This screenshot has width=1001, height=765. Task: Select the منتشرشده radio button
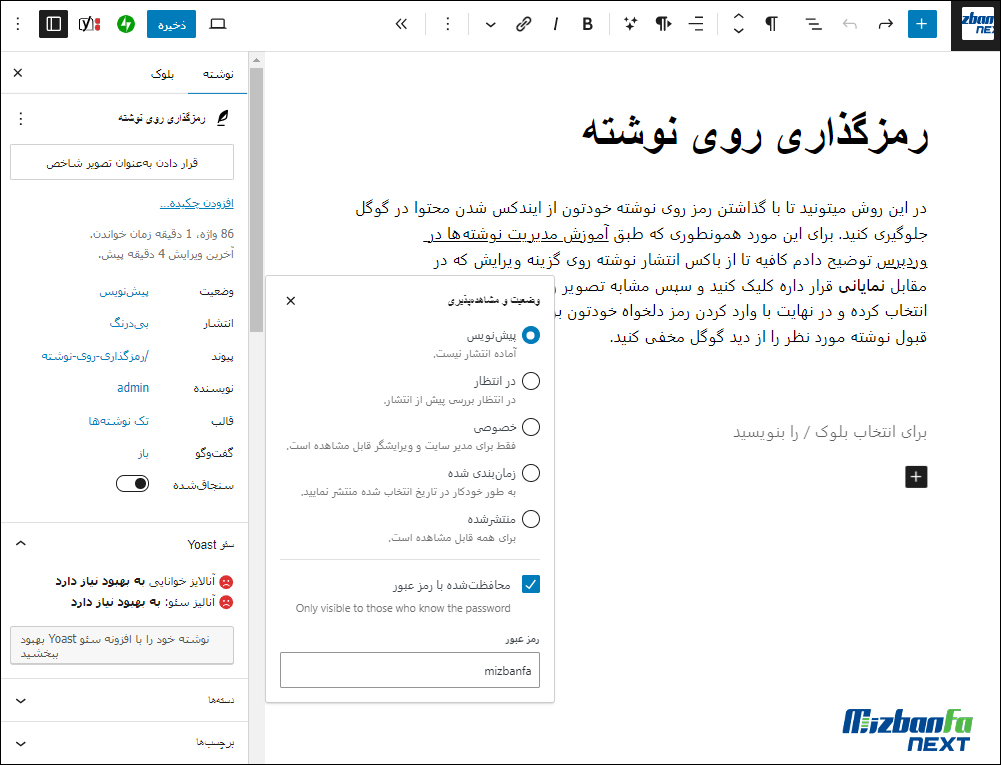pos(531,518)
